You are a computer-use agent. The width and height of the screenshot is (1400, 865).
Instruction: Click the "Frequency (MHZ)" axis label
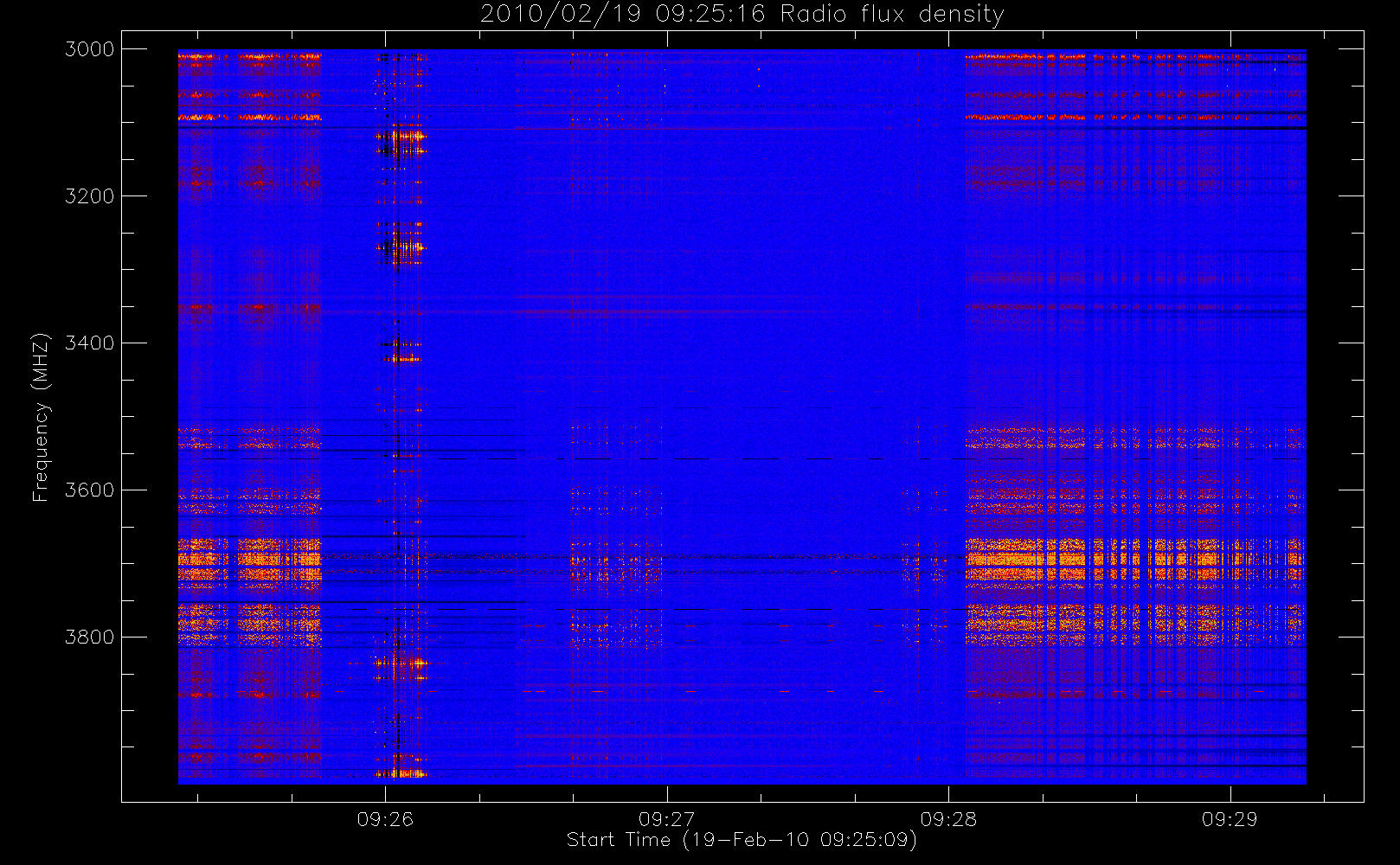coord(41,417)
